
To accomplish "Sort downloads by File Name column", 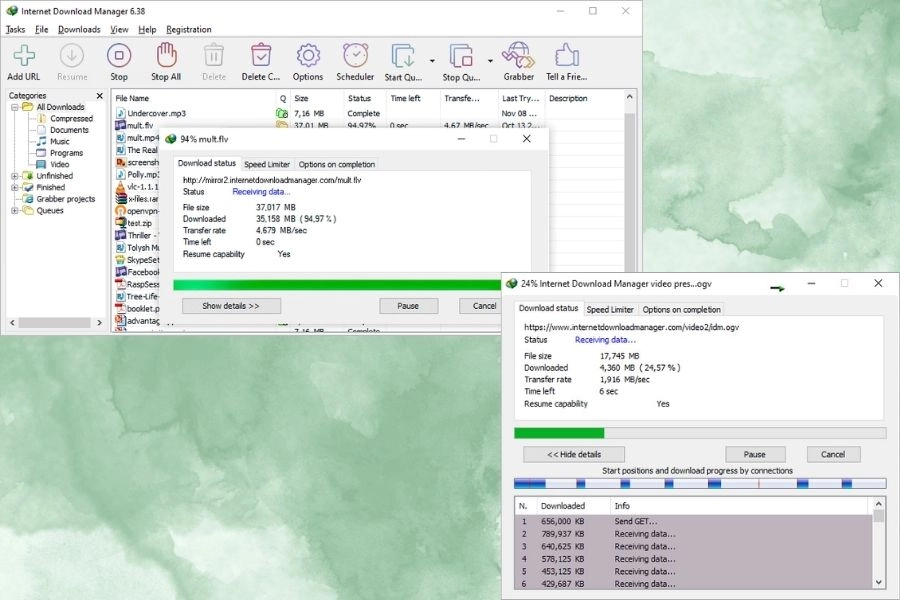I will [x=193, y=98].
